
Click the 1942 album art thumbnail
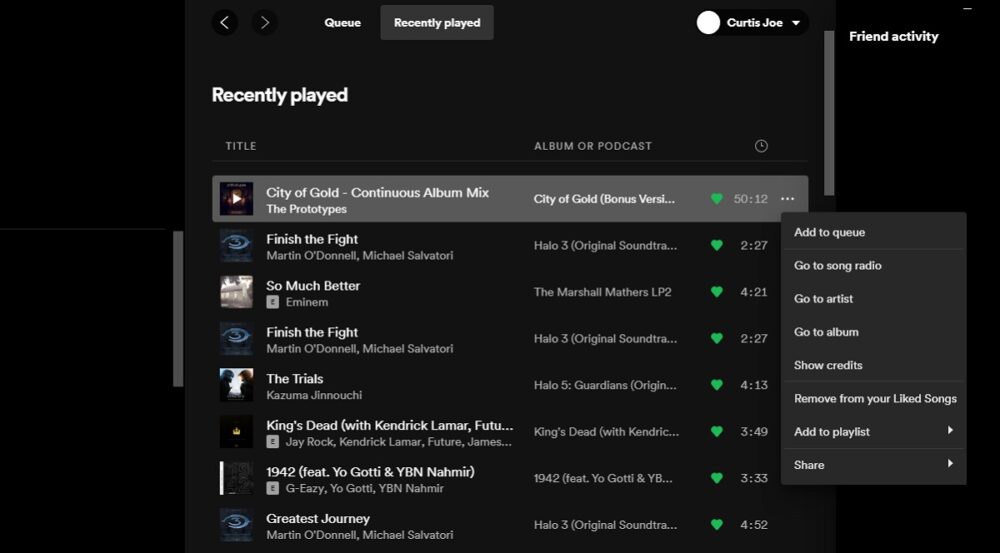tap(237, 478)
